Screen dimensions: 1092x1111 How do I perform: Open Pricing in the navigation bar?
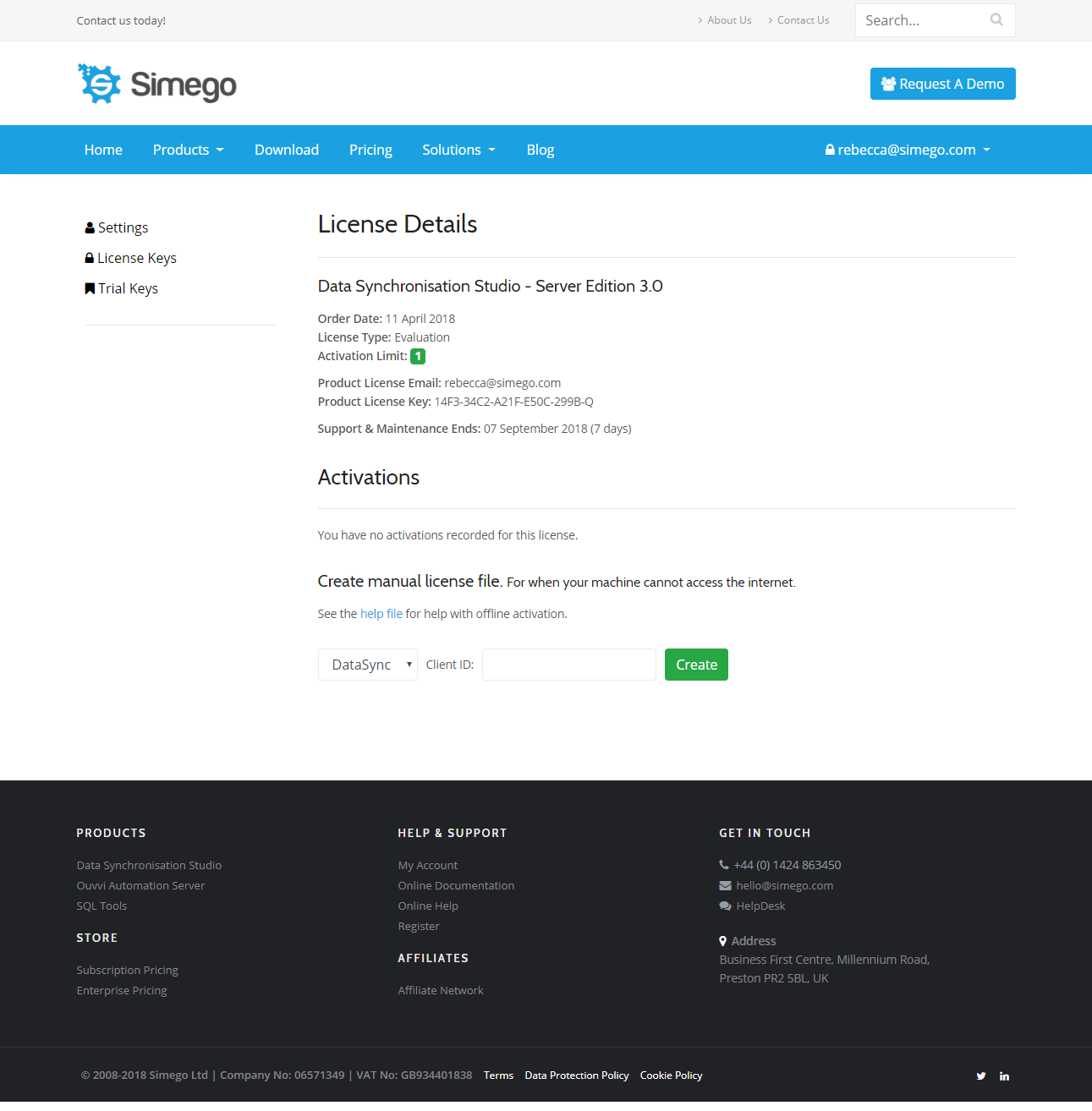click(370, 150)
